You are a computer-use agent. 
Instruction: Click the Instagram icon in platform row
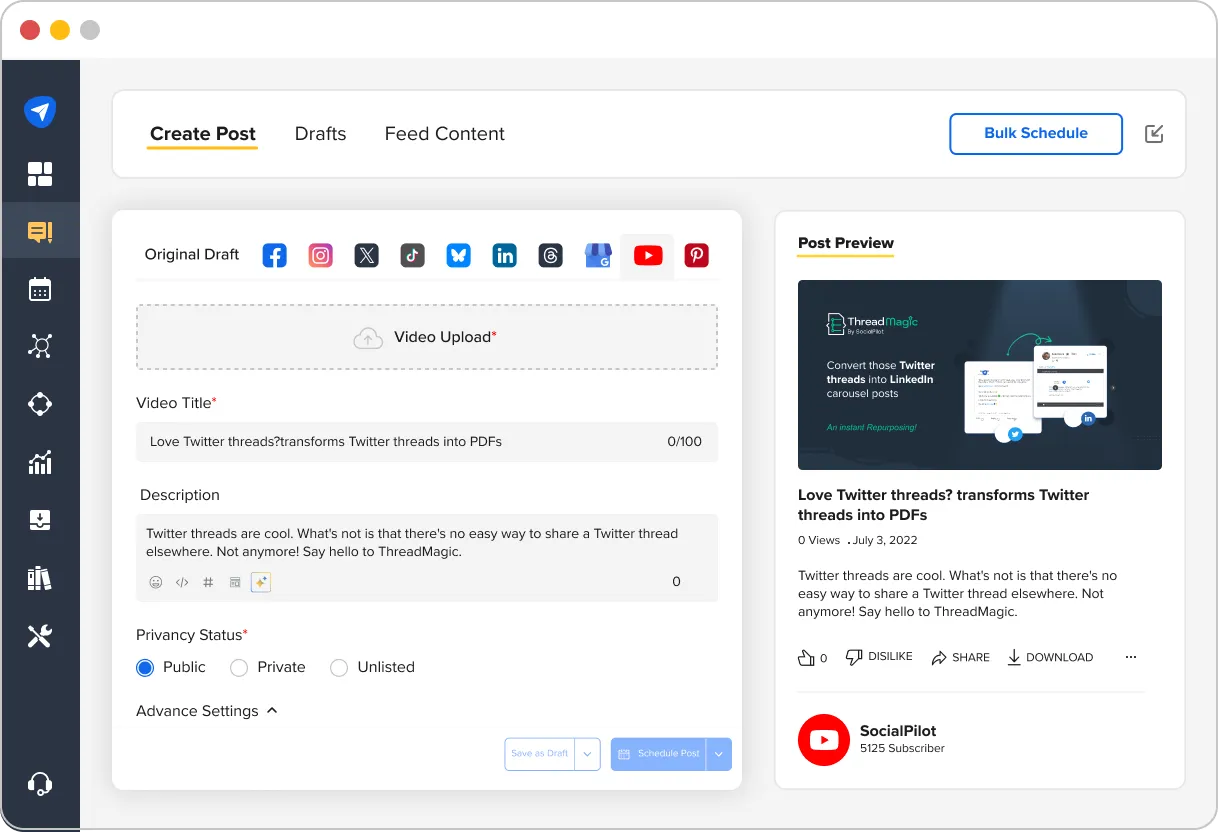pos(320,255)
